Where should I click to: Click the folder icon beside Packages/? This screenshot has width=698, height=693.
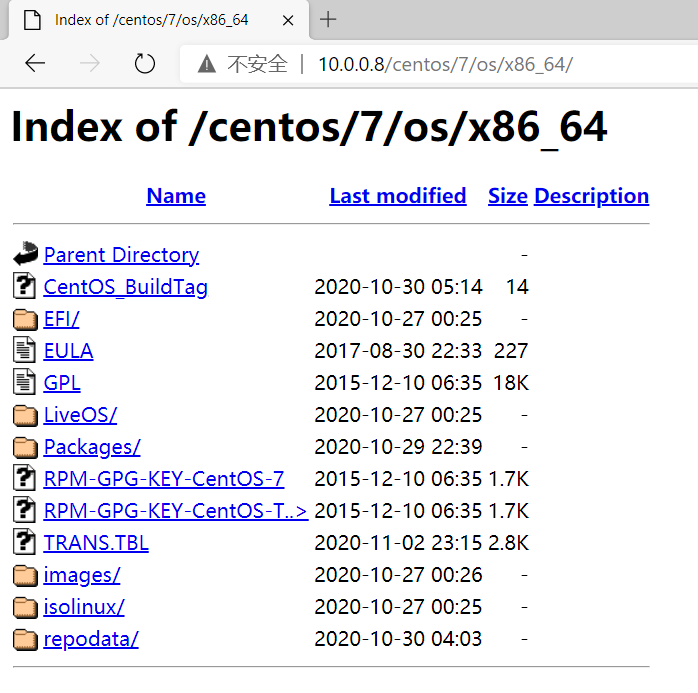tap(25, 447)
